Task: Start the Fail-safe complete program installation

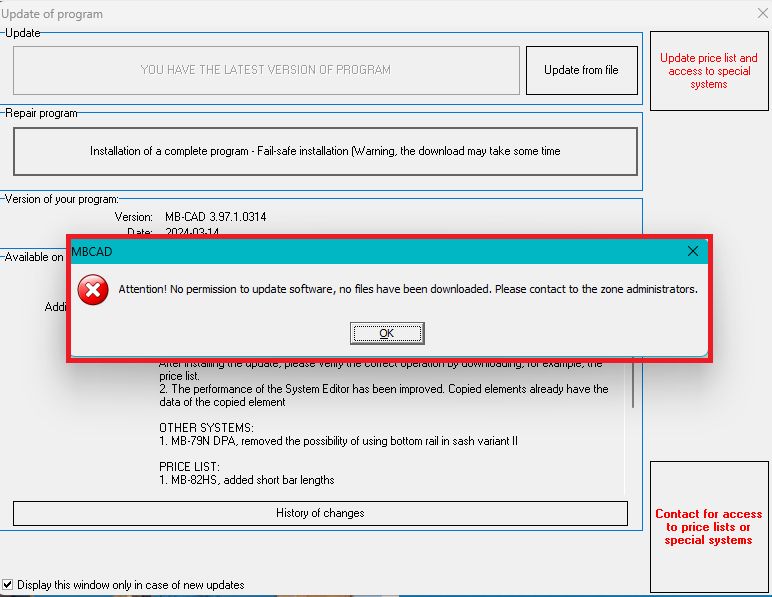Action: tap(325, 152)
